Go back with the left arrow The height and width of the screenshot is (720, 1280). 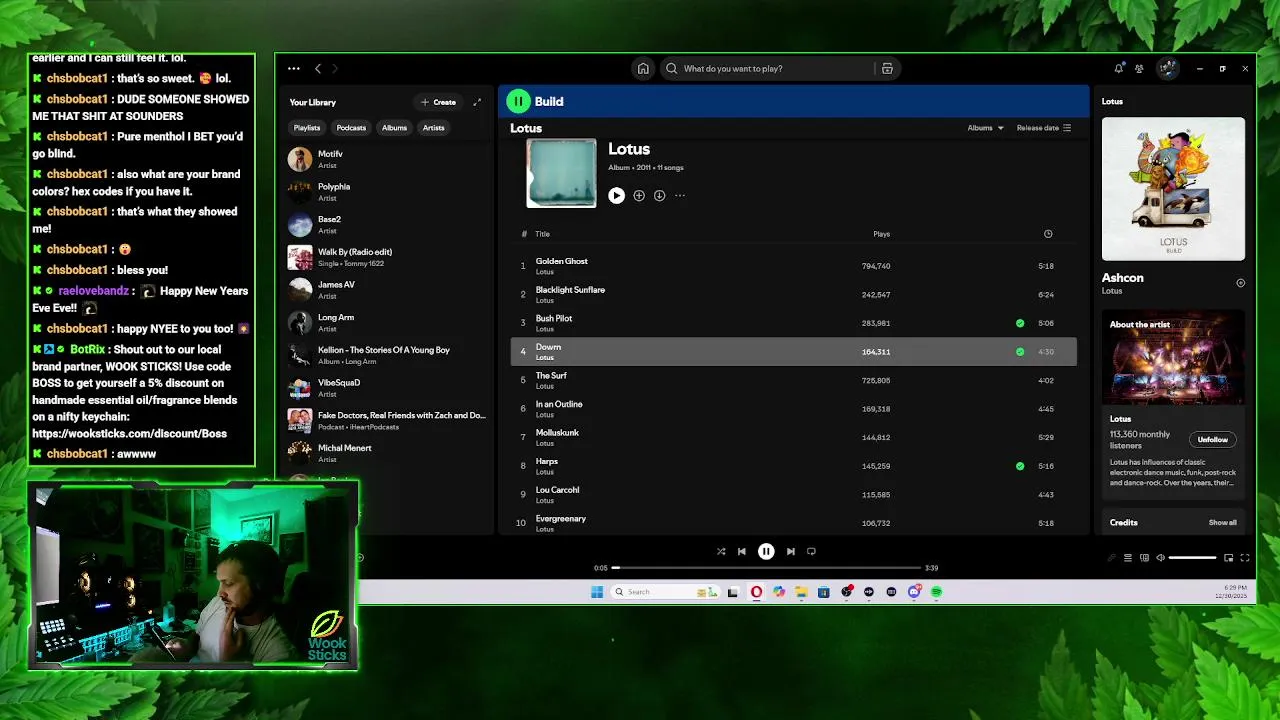point(318,68)
